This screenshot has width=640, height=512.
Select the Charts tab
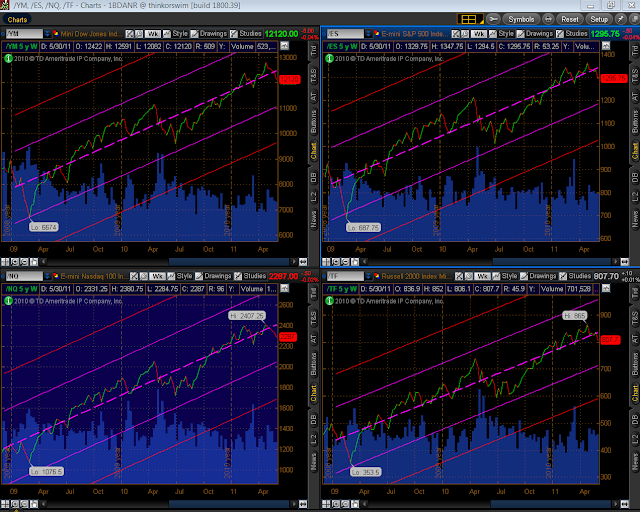(17, 20)
